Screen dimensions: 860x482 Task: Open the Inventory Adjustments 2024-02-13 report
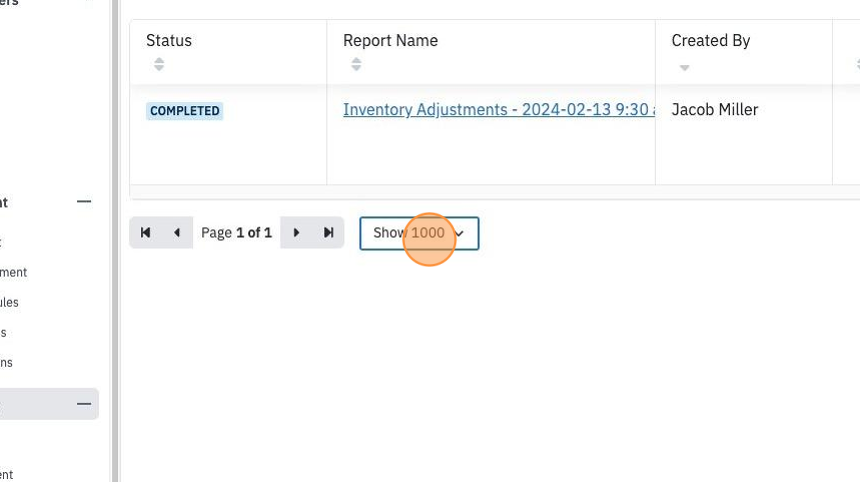499,110
